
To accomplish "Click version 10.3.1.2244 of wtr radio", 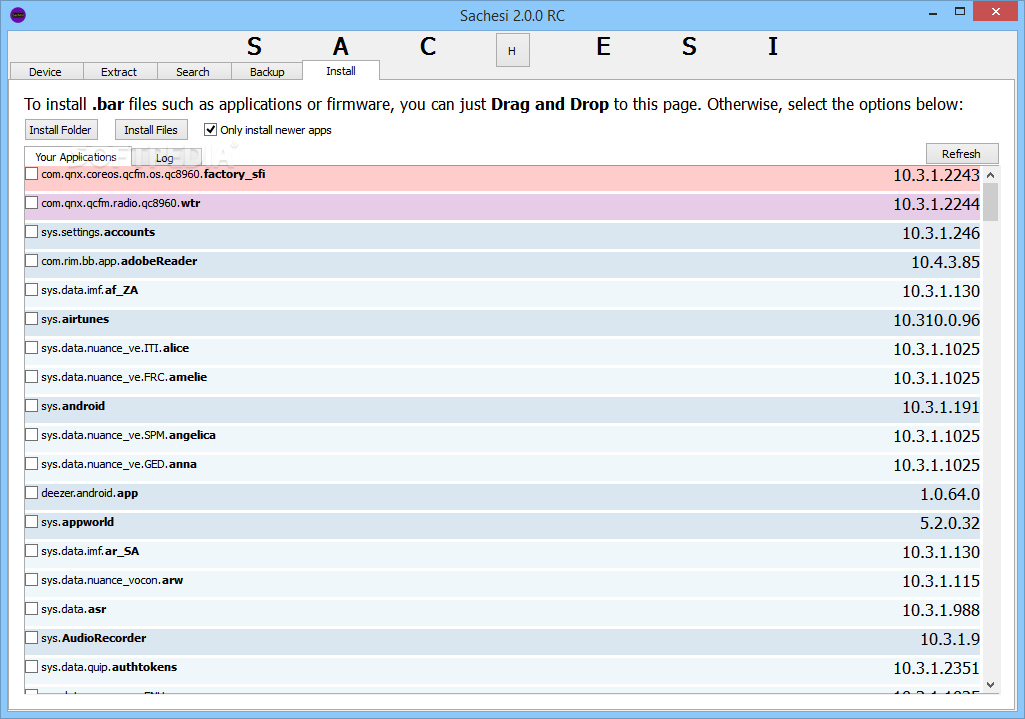I will pyautogui.click(x=936, y=204).
